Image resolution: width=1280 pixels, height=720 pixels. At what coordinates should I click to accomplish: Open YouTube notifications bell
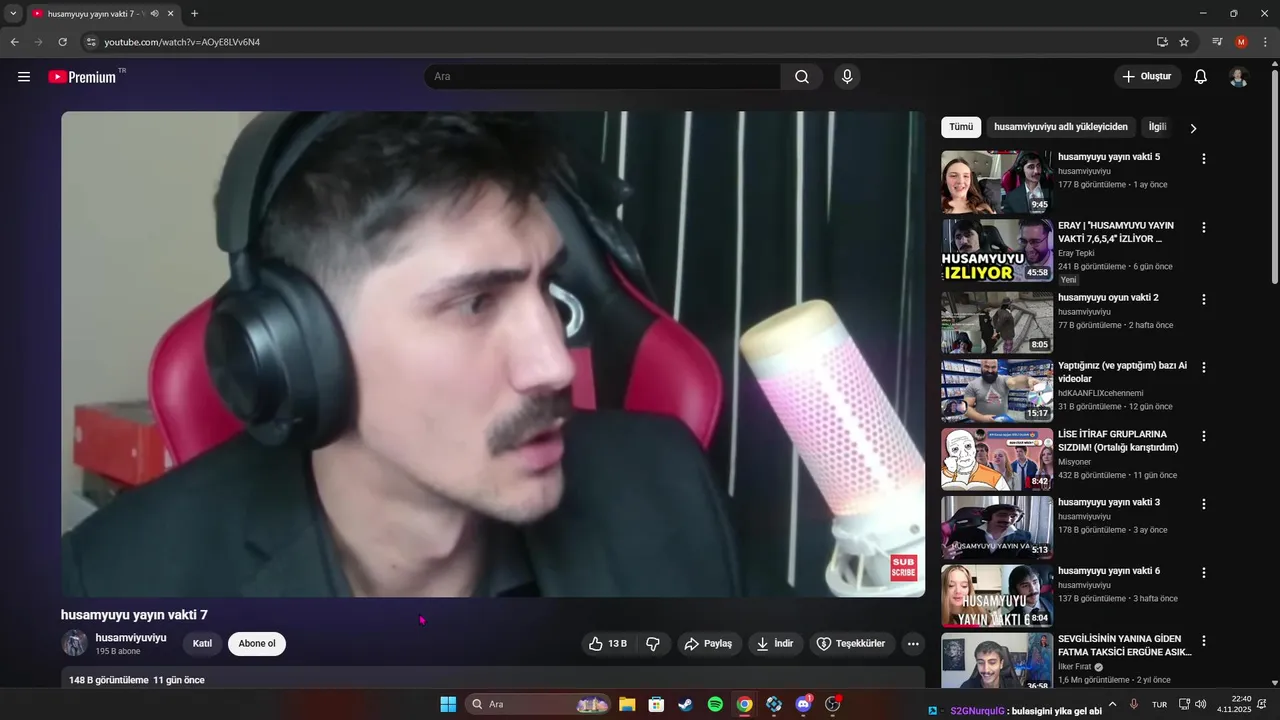pos(1201,77)
